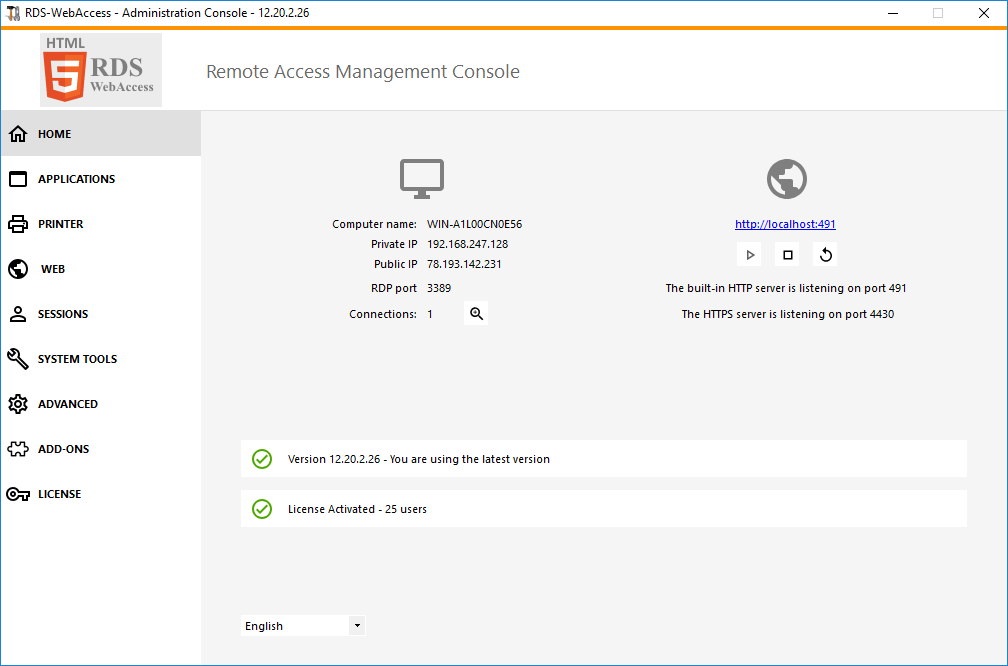1008x666 pixels.
Task: Open the LICENSE section label
Action: coord(59,494)
